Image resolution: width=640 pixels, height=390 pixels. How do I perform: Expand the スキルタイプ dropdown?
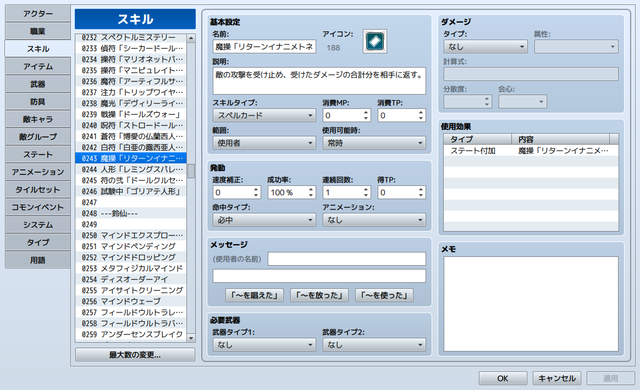264,115
